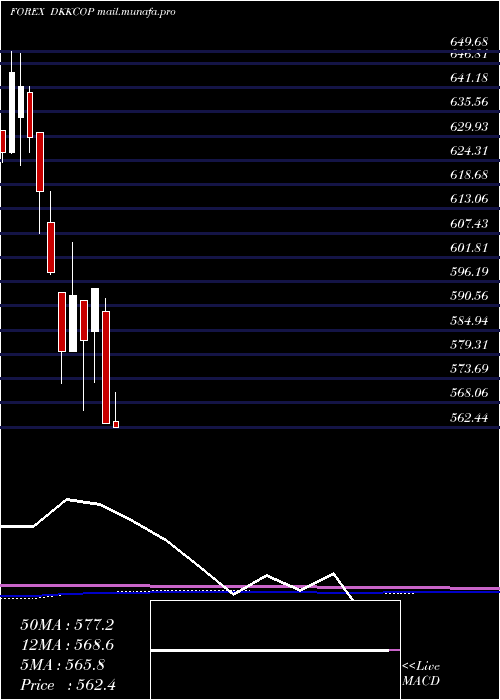The image size is (500, 700).
Task: Click the small last red candle at 562.44
Action: pyautogui.click(x=116, y=425)
